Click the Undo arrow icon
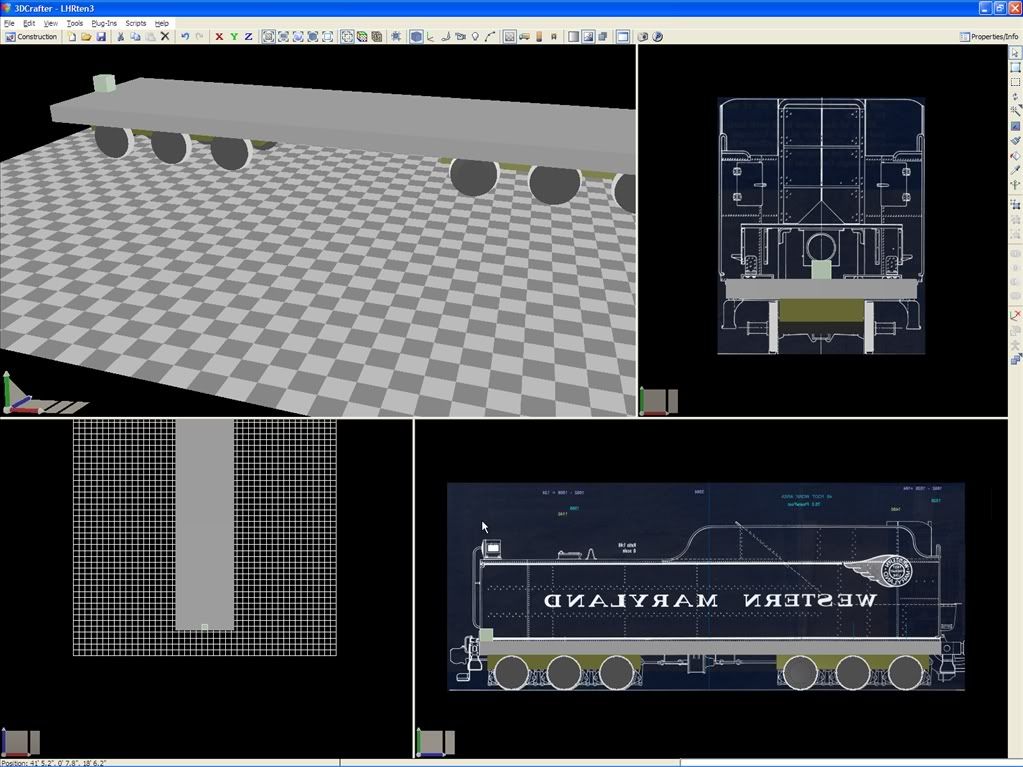 (185, 37)
